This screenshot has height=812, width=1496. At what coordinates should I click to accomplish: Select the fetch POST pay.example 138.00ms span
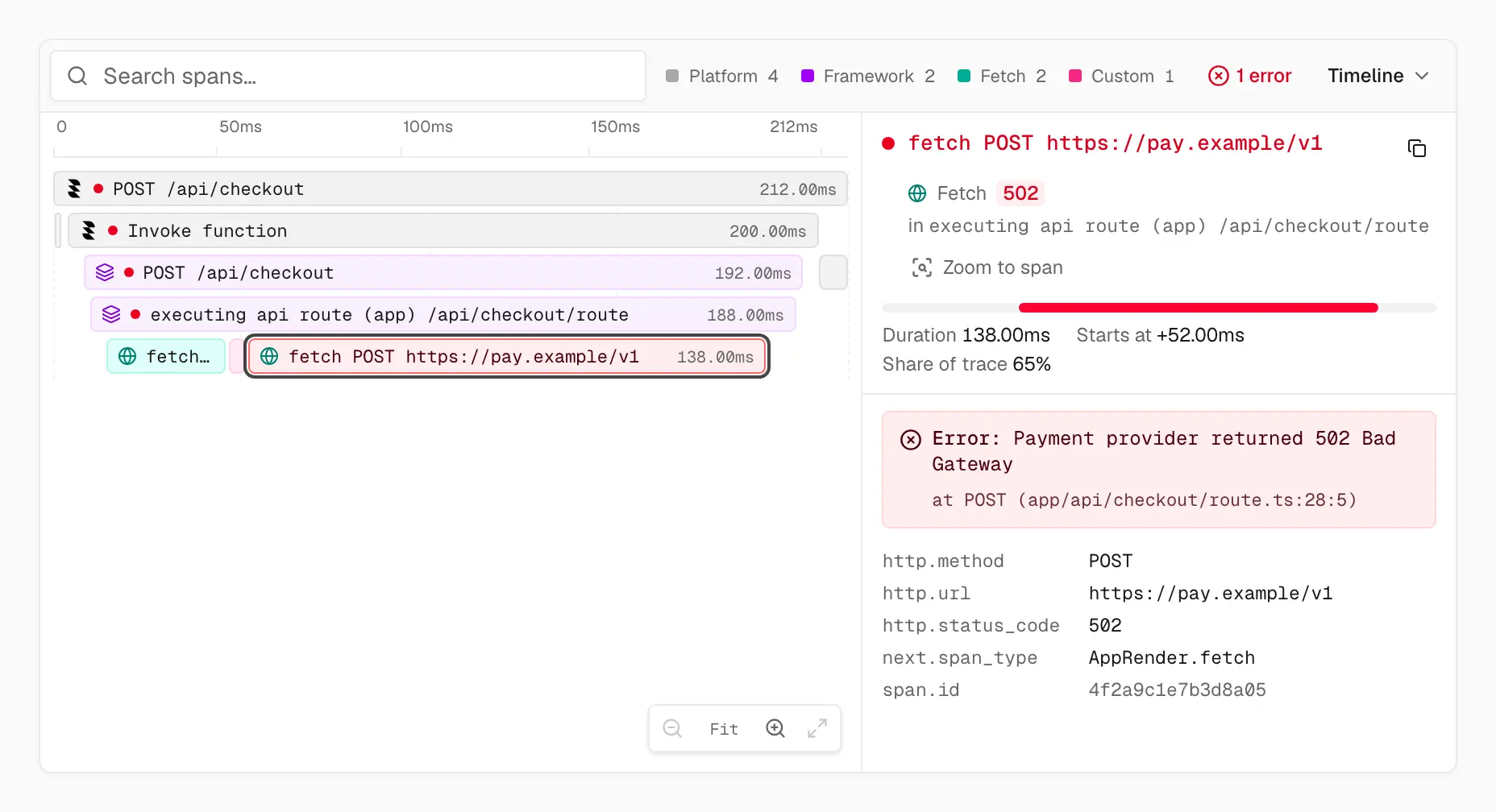507,356
